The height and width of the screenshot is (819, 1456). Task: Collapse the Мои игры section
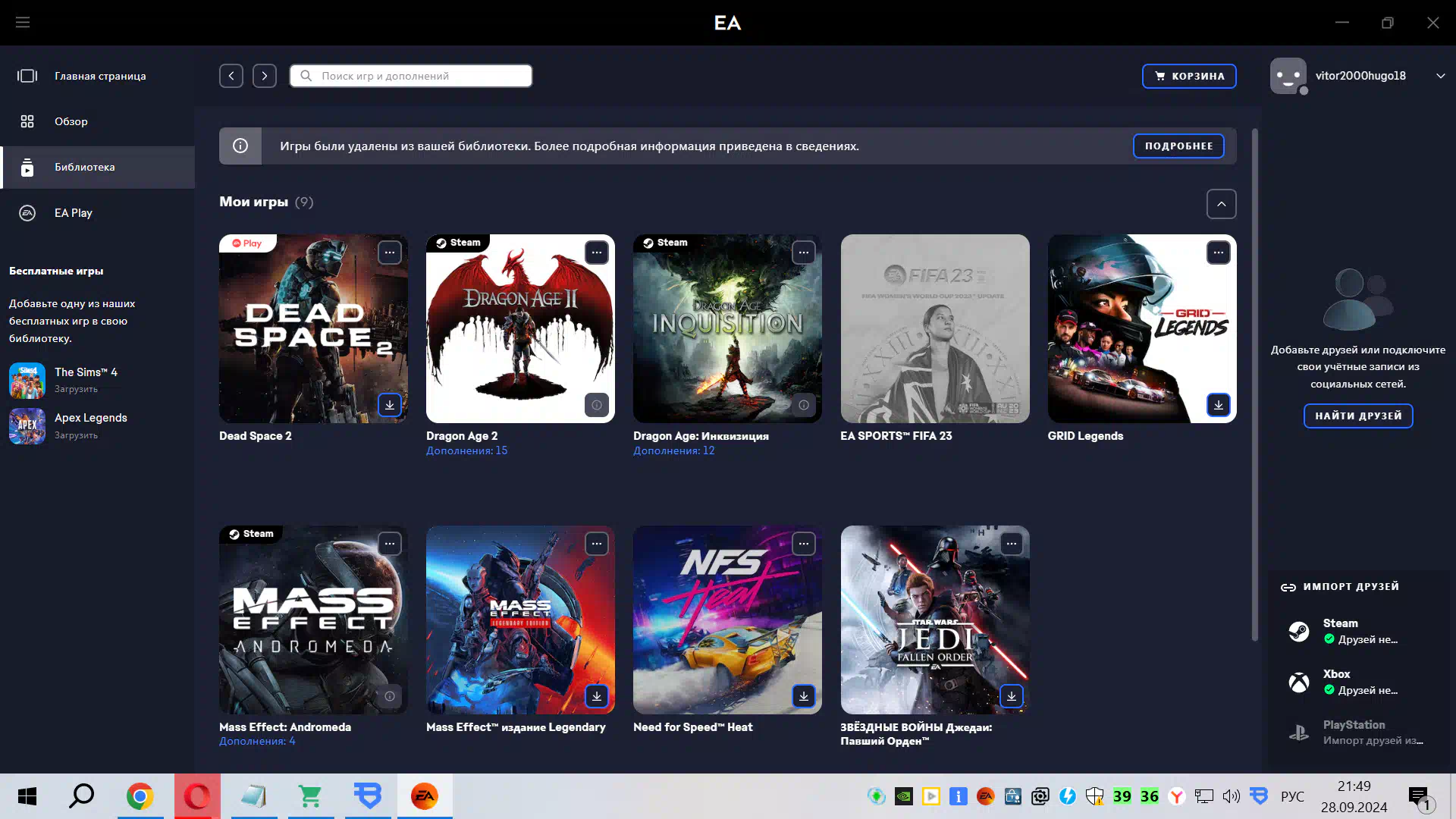click(x=1221, y=204)
